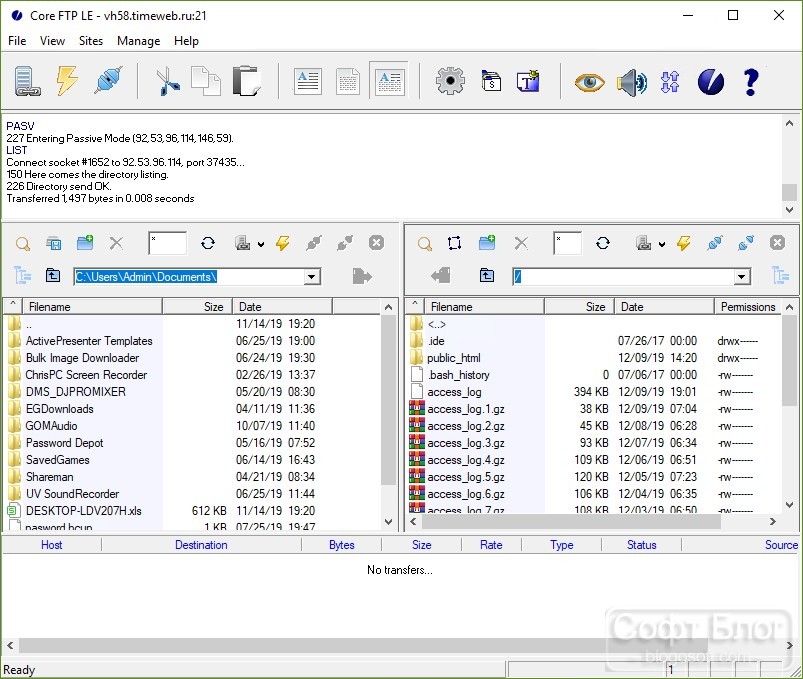Click the Core FTP round logo icon
This screenshot has height=679, width=803.
point(710,82)
